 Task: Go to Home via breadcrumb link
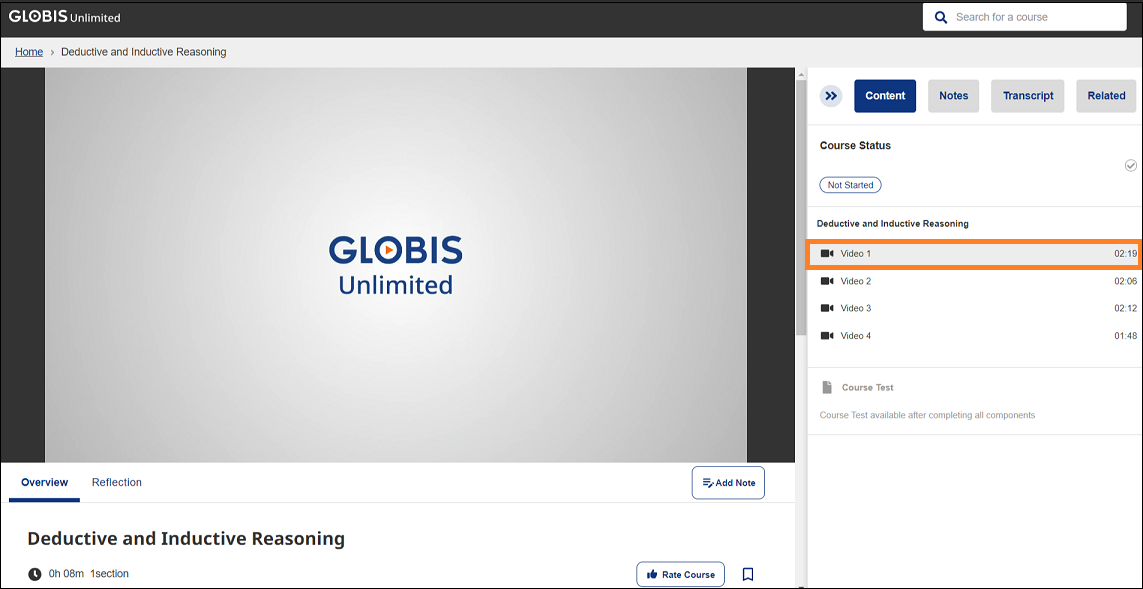[29, 52]
